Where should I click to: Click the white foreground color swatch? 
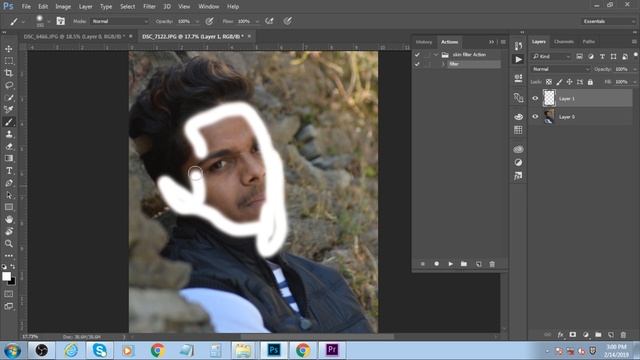(6, 276)
